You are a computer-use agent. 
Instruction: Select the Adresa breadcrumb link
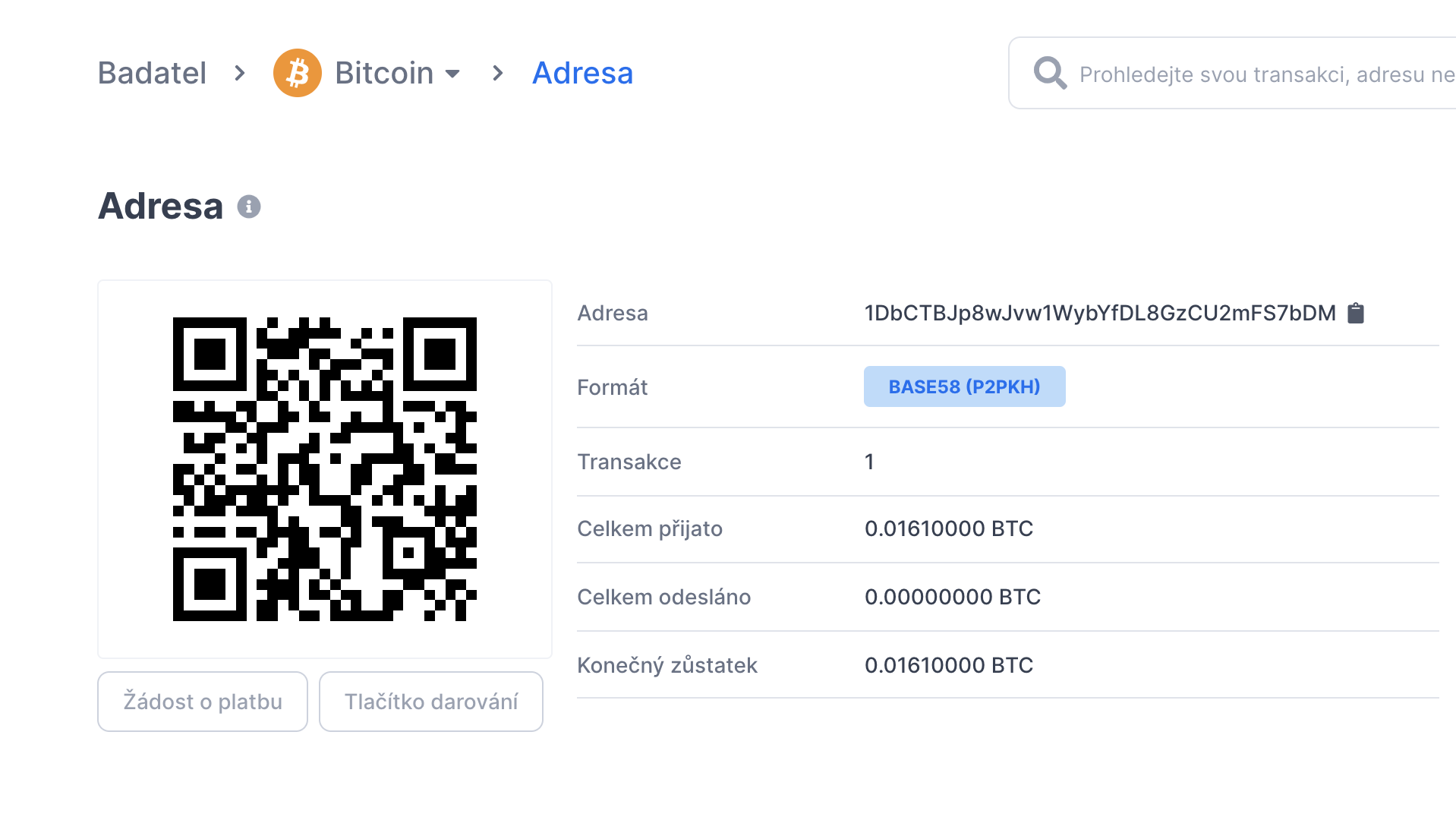coord(582,73)
